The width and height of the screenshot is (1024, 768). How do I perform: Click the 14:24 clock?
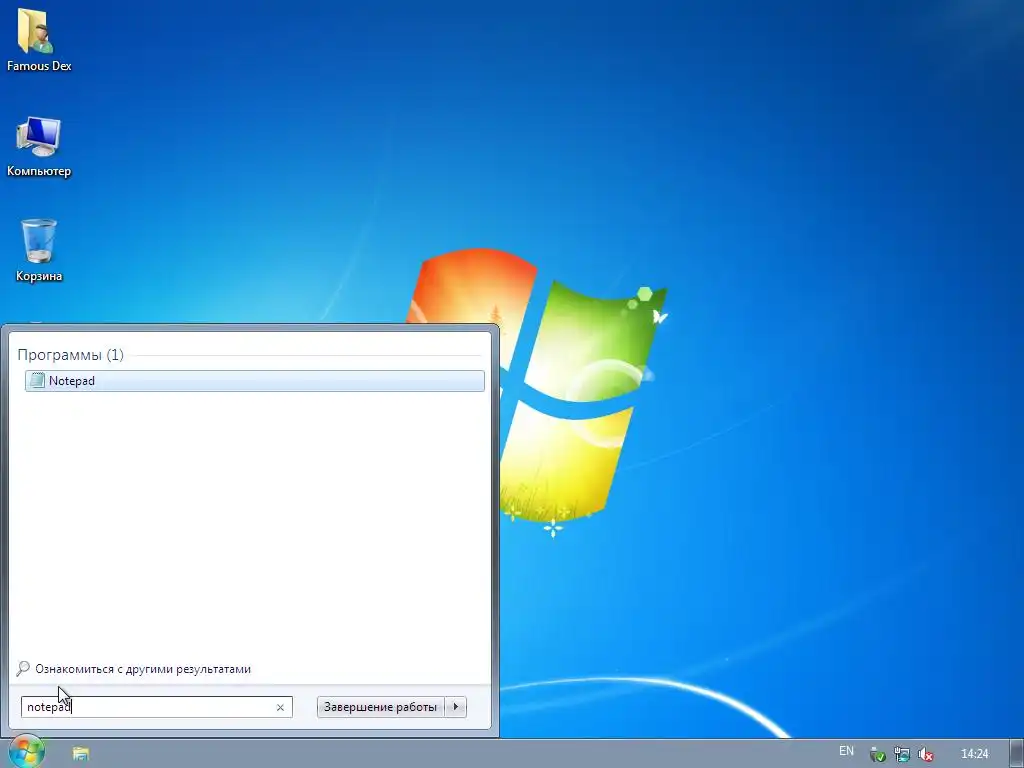(975, 754)
